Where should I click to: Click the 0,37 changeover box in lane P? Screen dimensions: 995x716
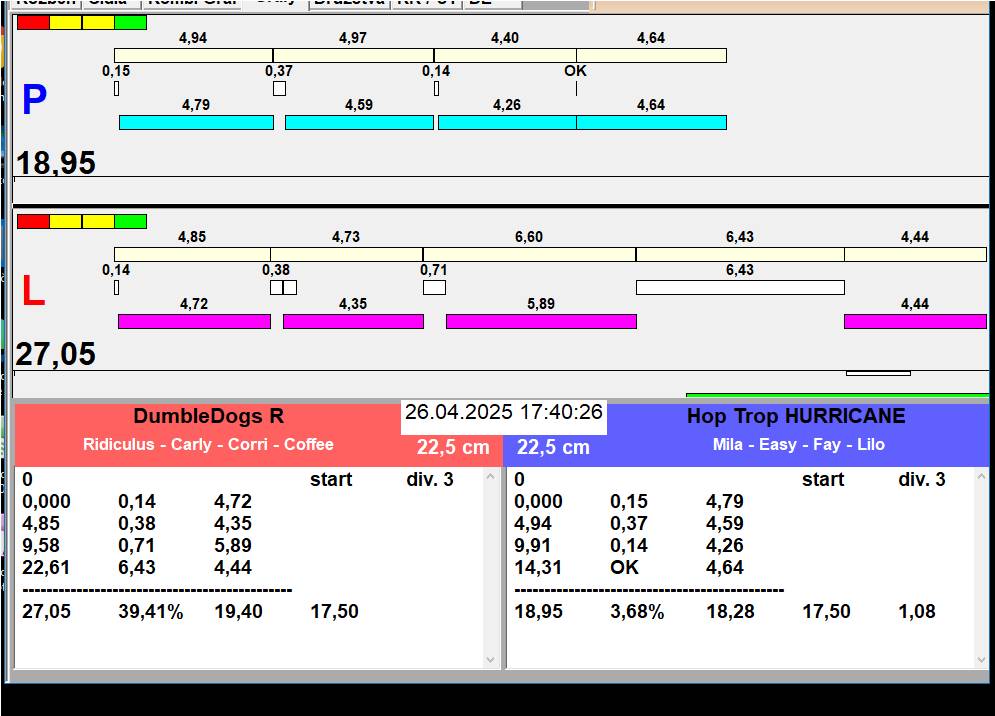click(279, 89)
